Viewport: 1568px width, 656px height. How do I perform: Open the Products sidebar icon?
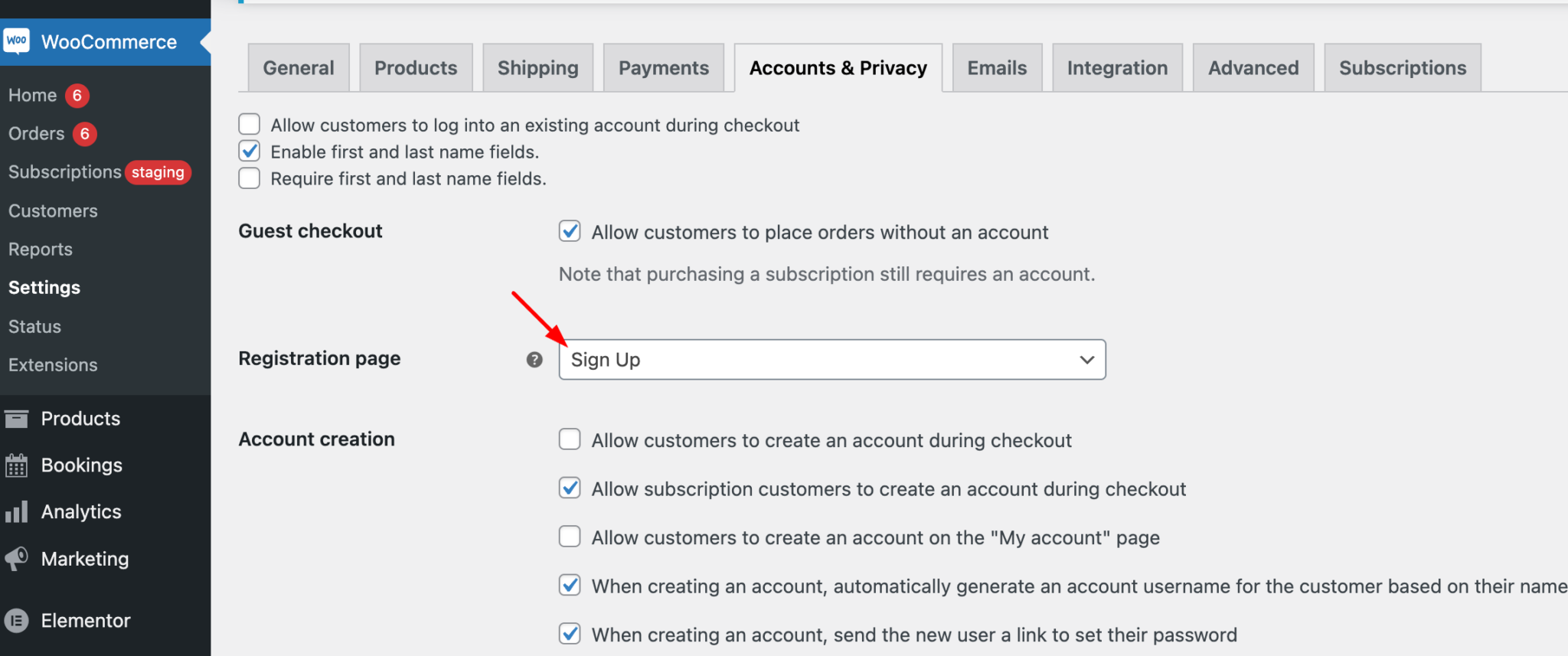pos(18,418)
